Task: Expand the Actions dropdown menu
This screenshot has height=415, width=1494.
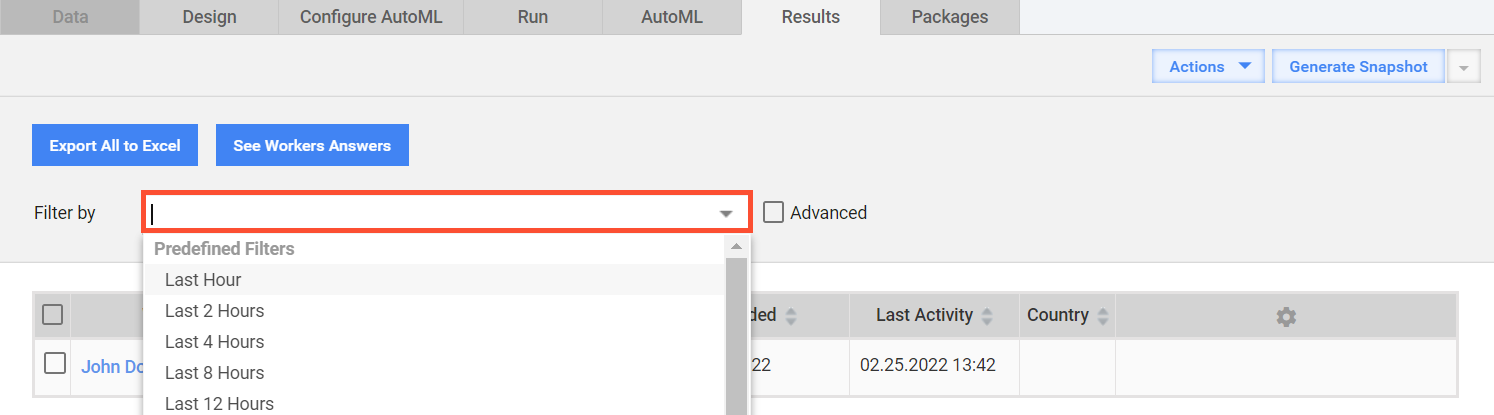Action: 1209,66
